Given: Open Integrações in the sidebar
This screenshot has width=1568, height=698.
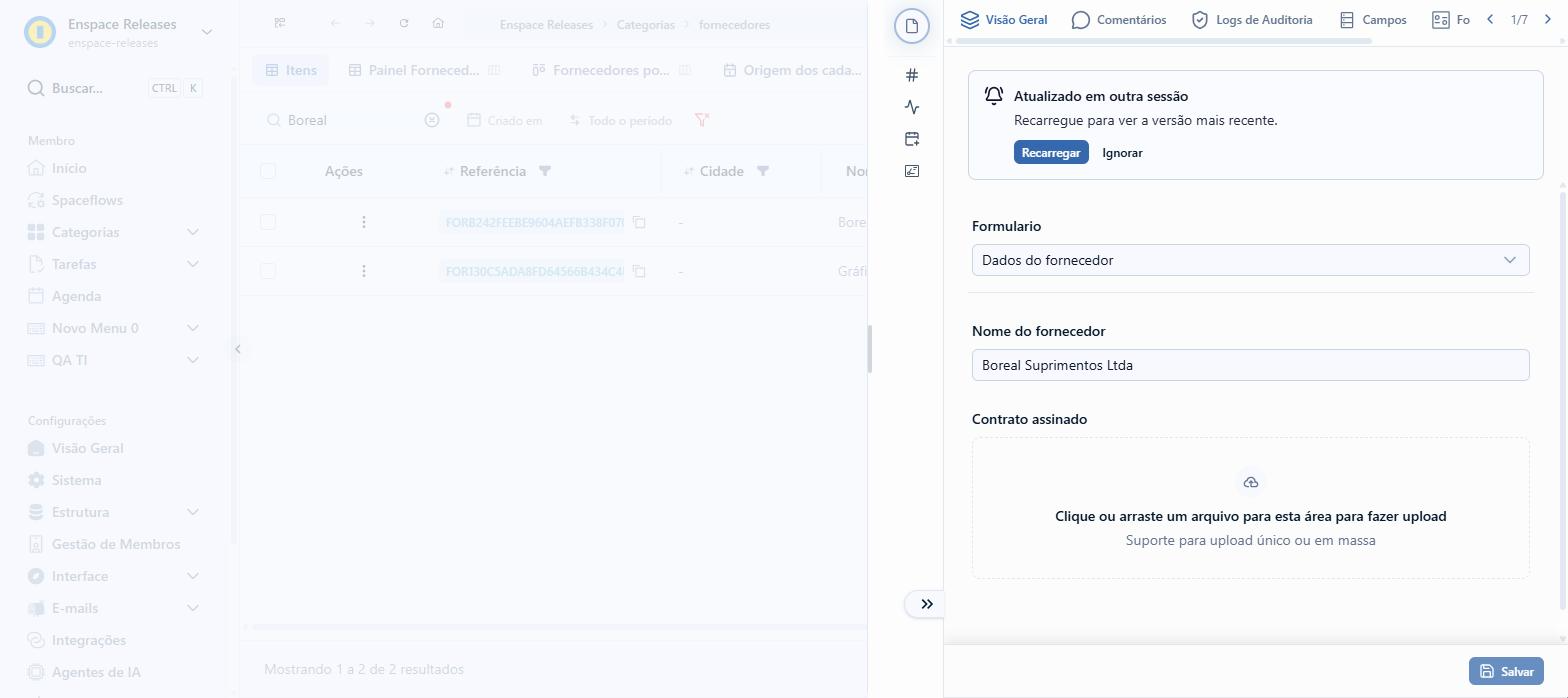Looking at the screenshot, I should click(x=89, y=640).
